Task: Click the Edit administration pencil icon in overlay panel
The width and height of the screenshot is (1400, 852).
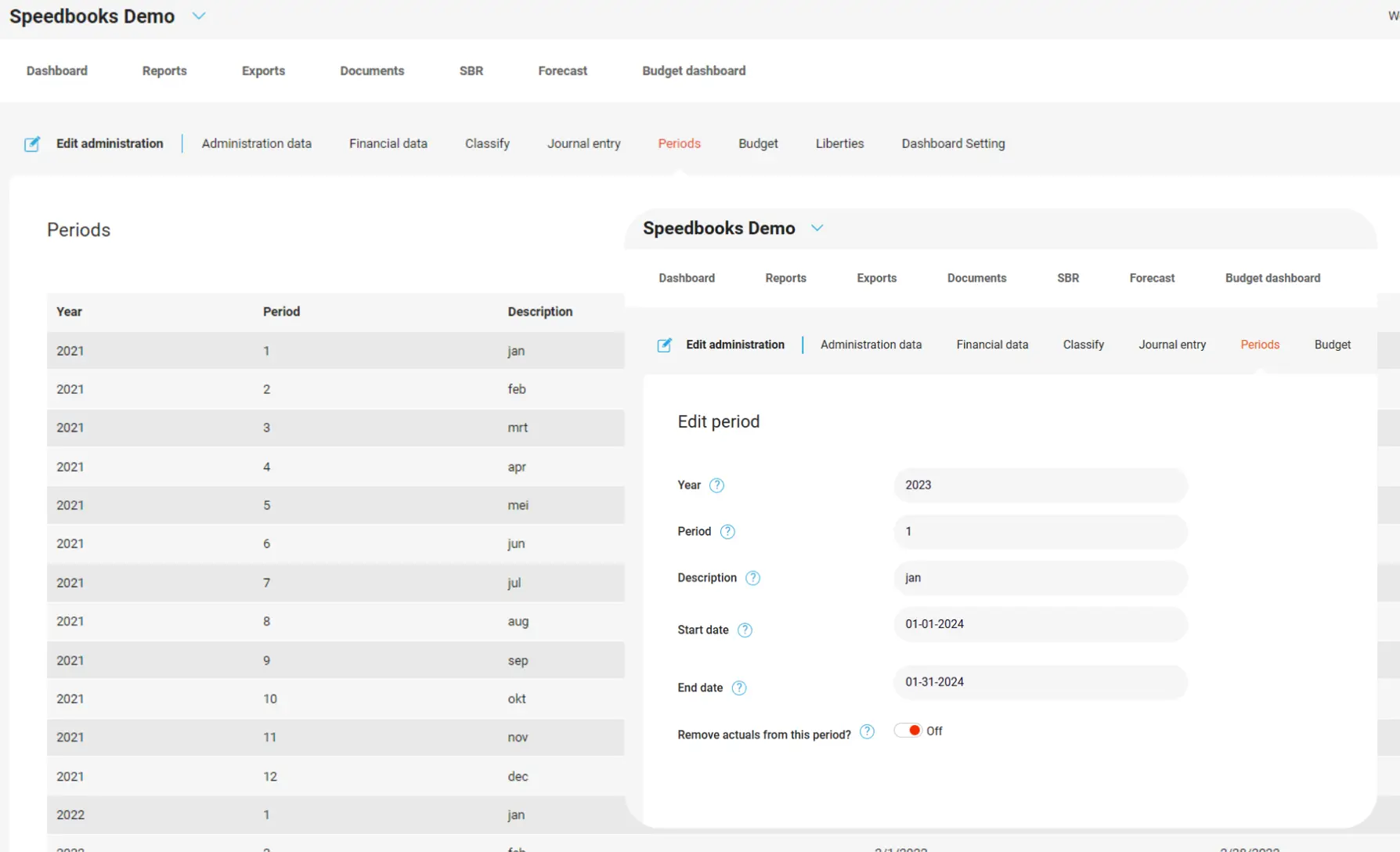Action: click(x=664, y=345)
